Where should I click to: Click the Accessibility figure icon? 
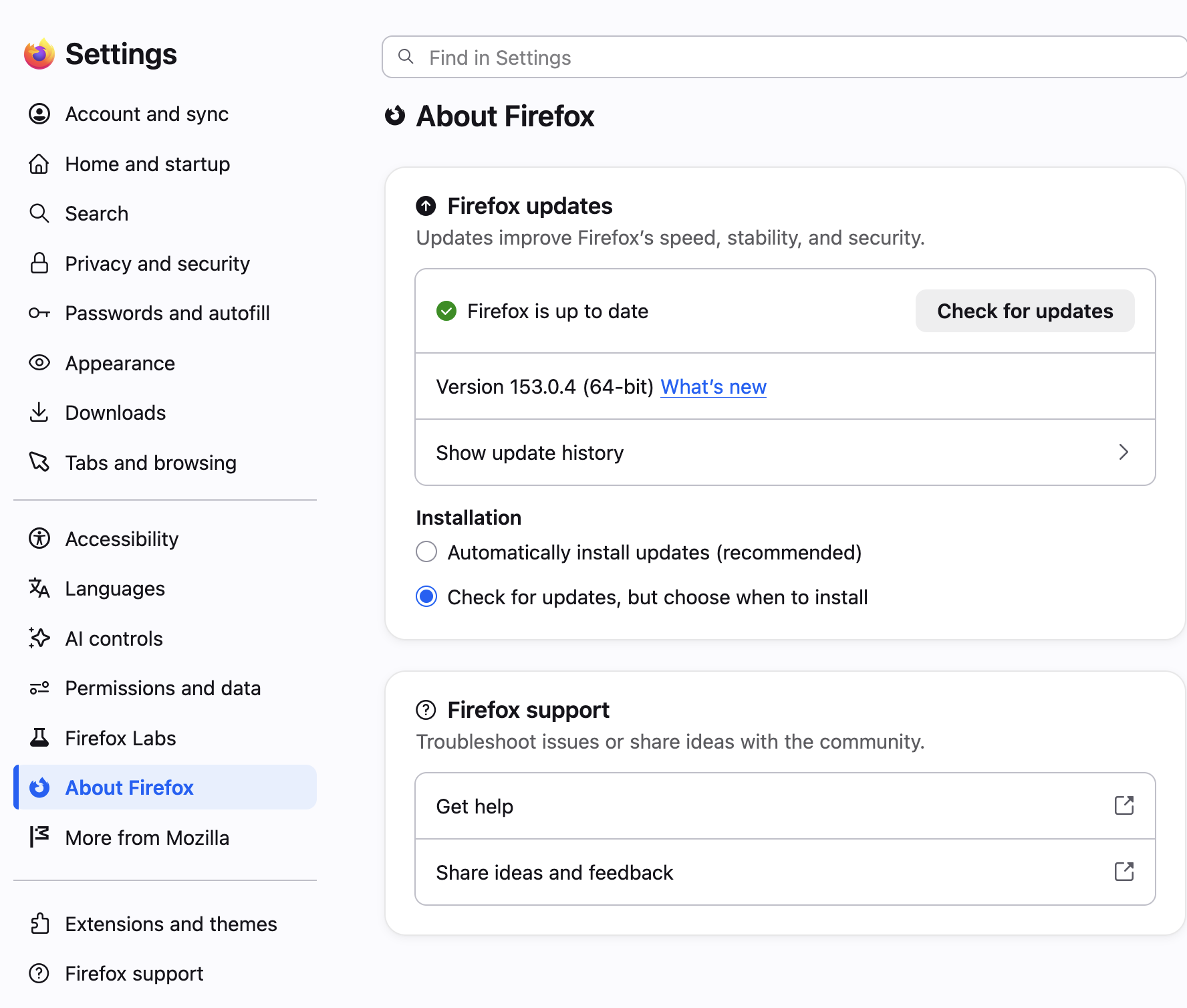click(x=39, y=539)
